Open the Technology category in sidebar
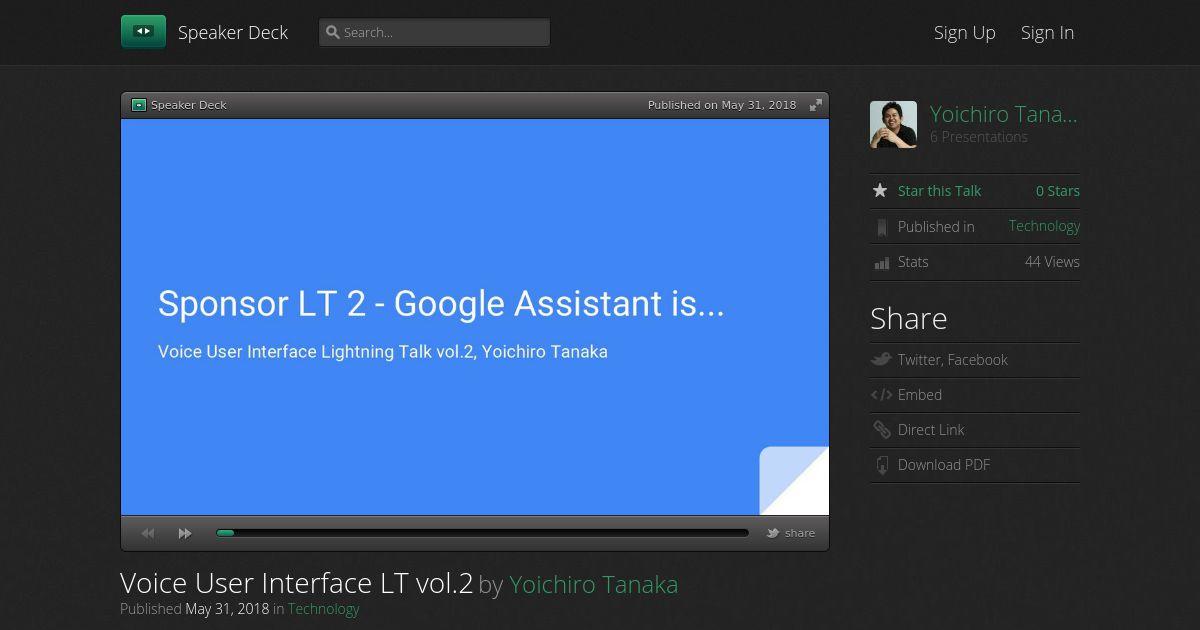This screenshot has height=630, width=1200. [x=1044, y=226]
